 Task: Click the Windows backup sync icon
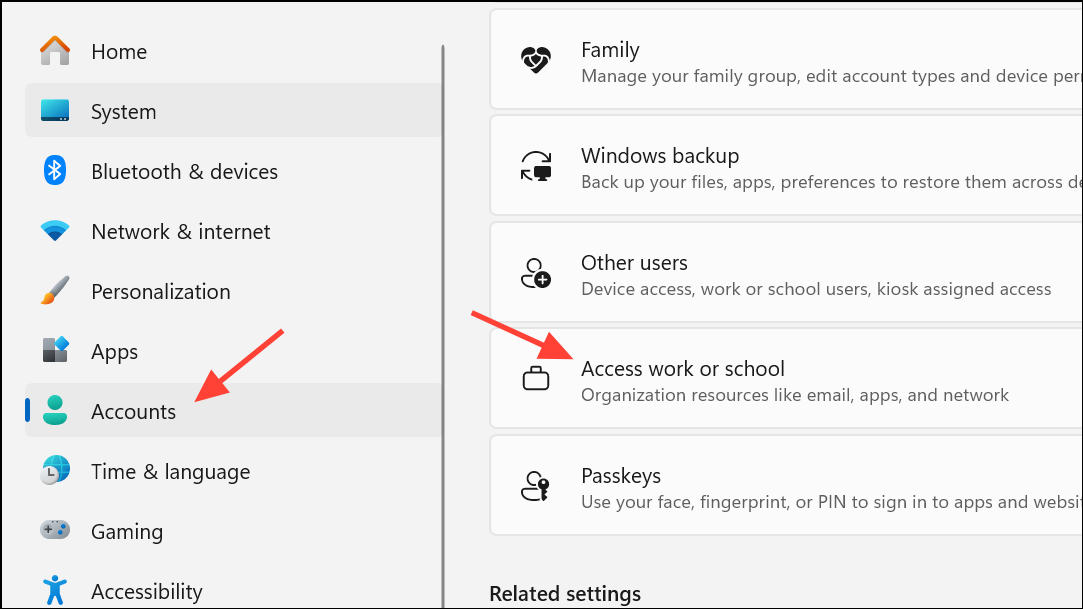pos(536,165)
